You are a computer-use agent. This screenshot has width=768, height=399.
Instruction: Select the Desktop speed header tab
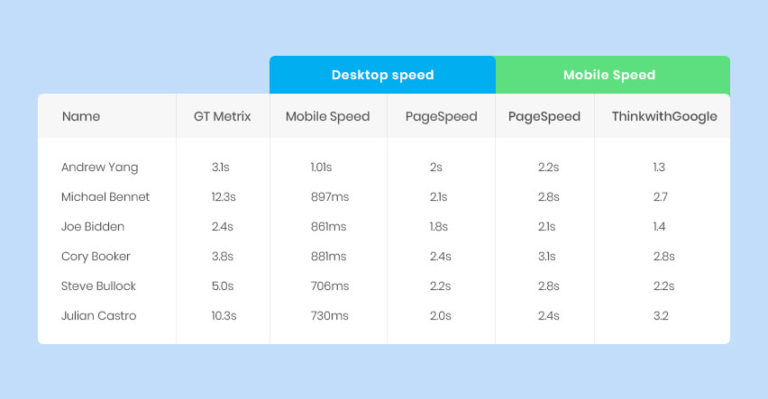[383, 75]
